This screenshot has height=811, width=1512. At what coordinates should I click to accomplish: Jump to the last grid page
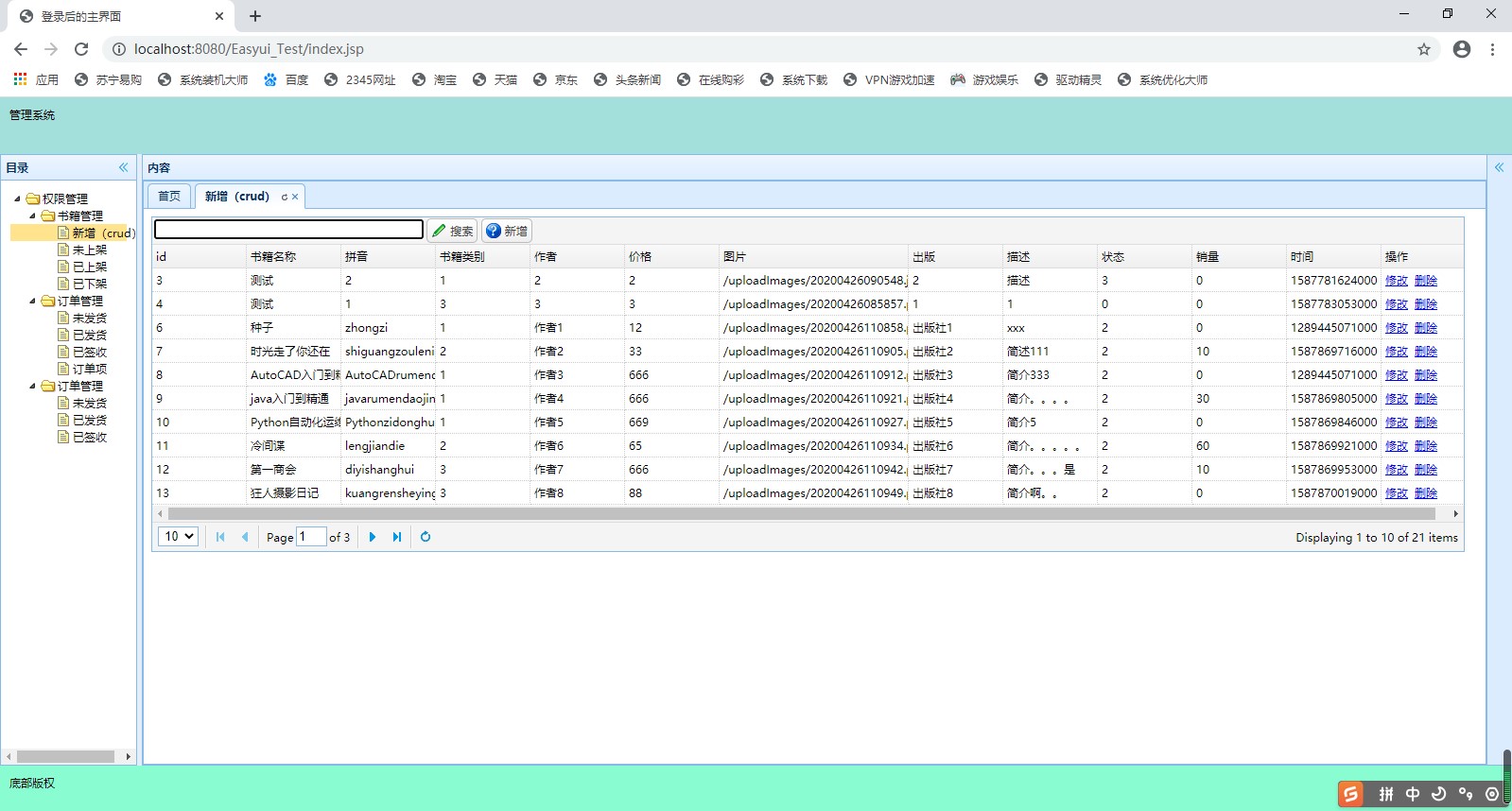click(x=397, y=537)
